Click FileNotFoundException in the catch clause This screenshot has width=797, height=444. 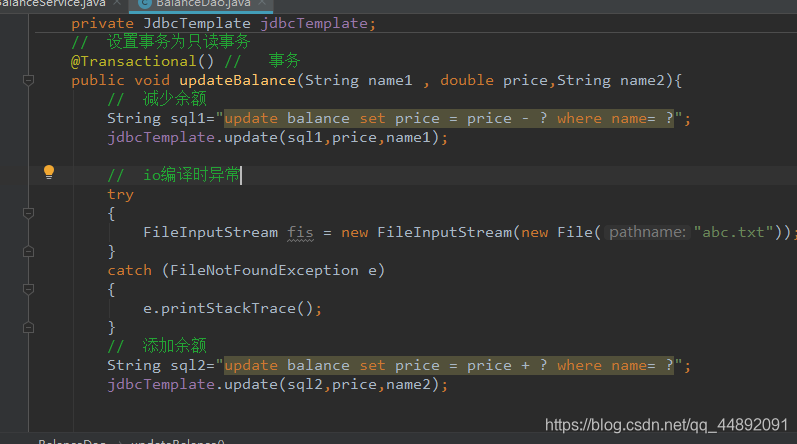click(x=264, y=270)
